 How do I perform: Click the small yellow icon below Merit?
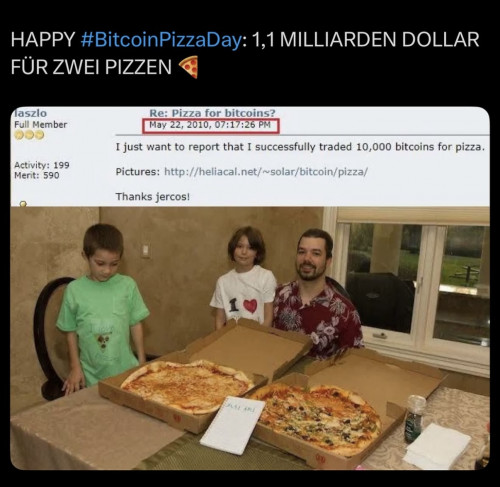pyautogui.click(x=23, y=203)
